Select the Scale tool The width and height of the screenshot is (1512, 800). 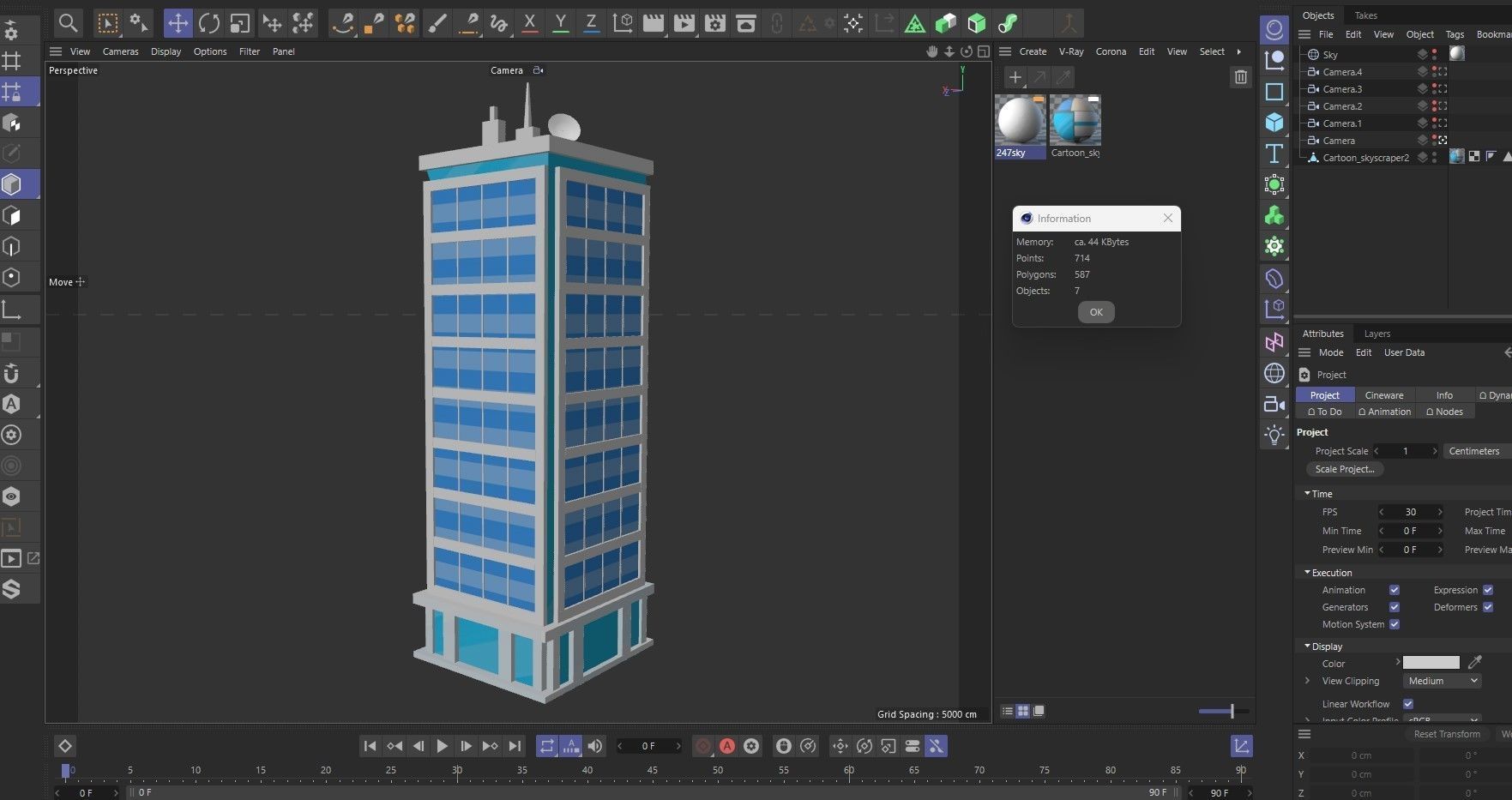[x=240, y=23]
